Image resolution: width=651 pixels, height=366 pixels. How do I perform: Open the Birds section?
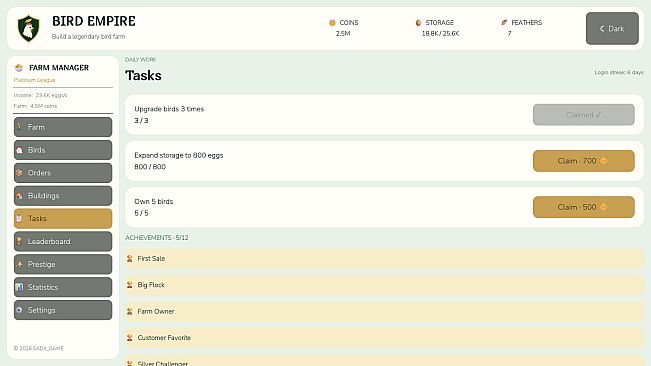point(63,150)
